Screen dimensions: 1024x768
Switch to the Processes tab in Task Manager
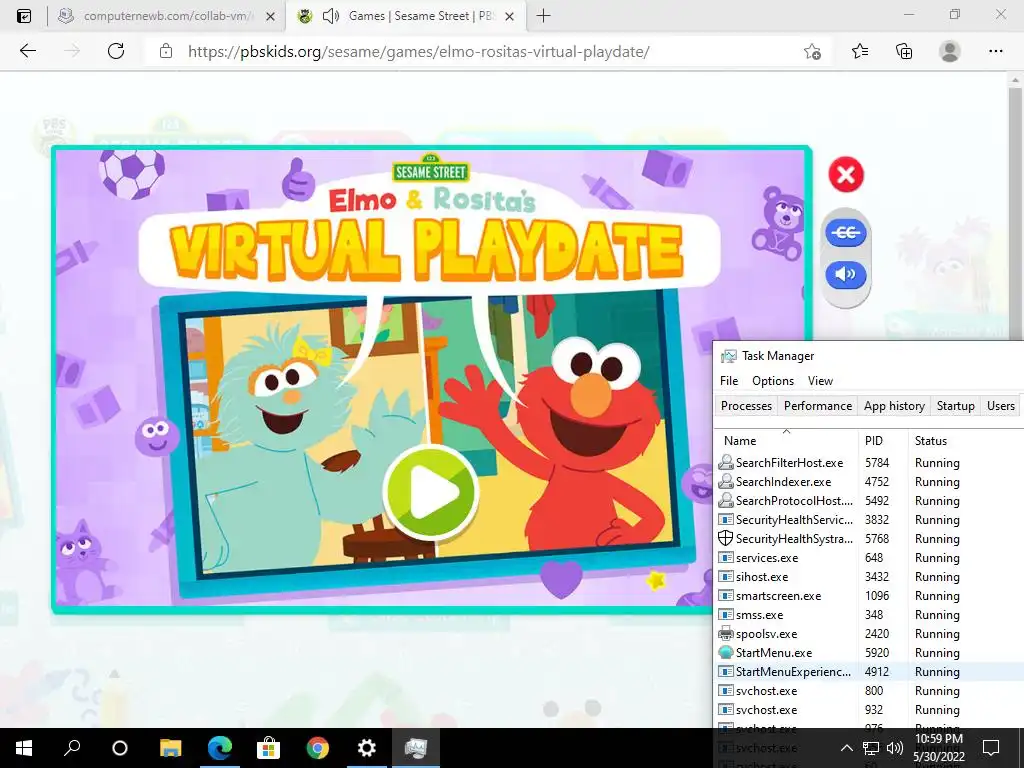click(746, 406)
